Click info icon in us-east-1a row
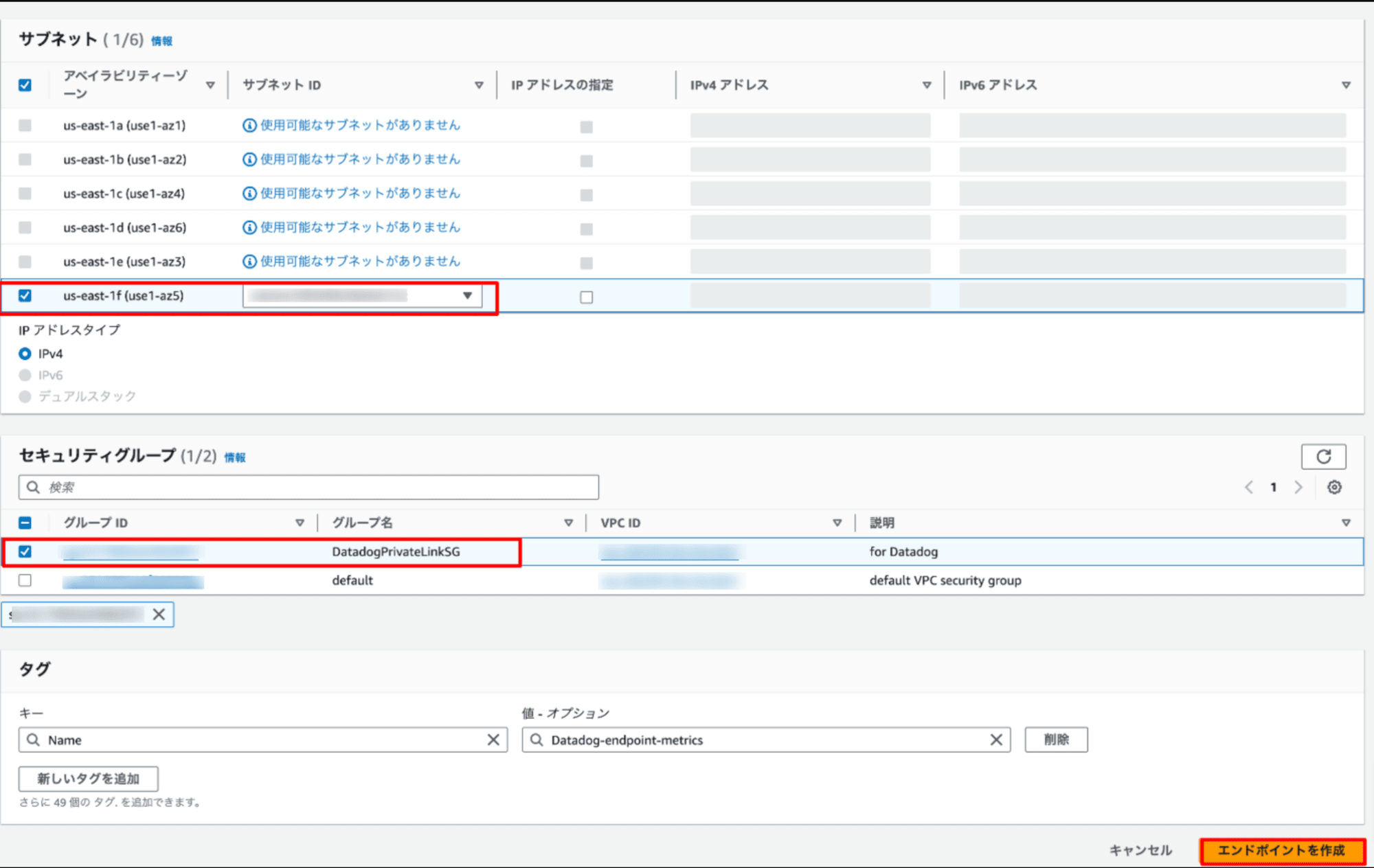Image resolution: width=1374 pixels, height=868 pixels. pyautogui.click(x=249, y=125)
